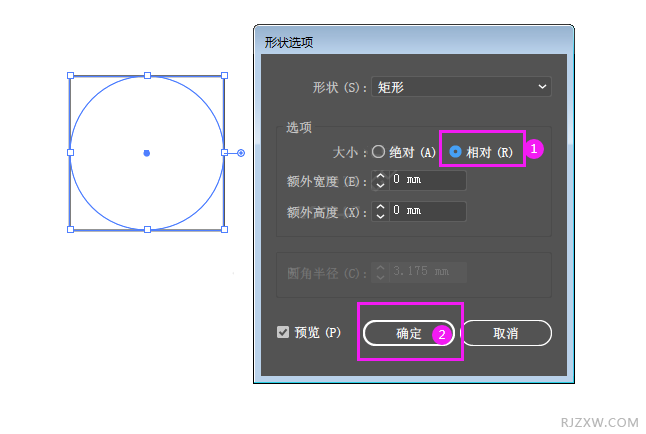Click the round widget right of the circle
646x434 pixels.
point(241,153)
